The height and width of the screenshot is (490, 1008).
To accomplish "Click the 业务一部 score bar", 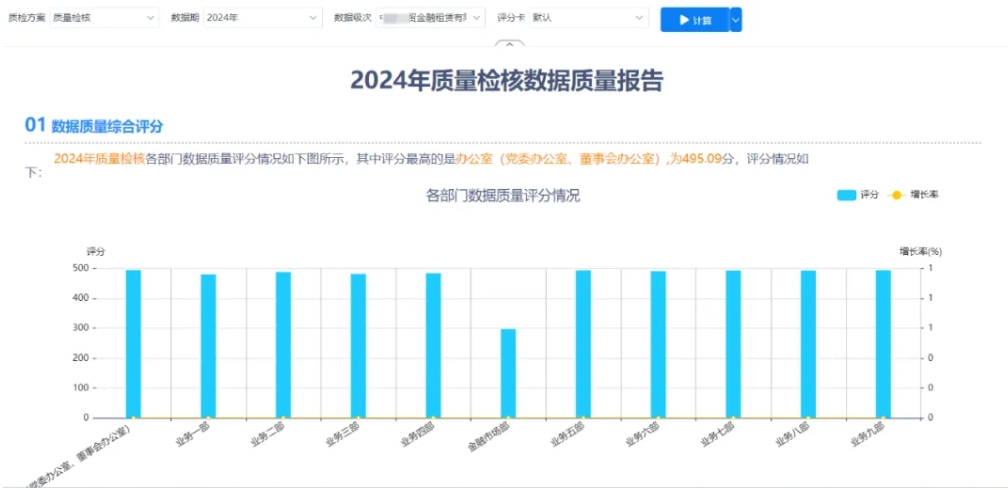I will pyautogui.click(x=208, y=345).
